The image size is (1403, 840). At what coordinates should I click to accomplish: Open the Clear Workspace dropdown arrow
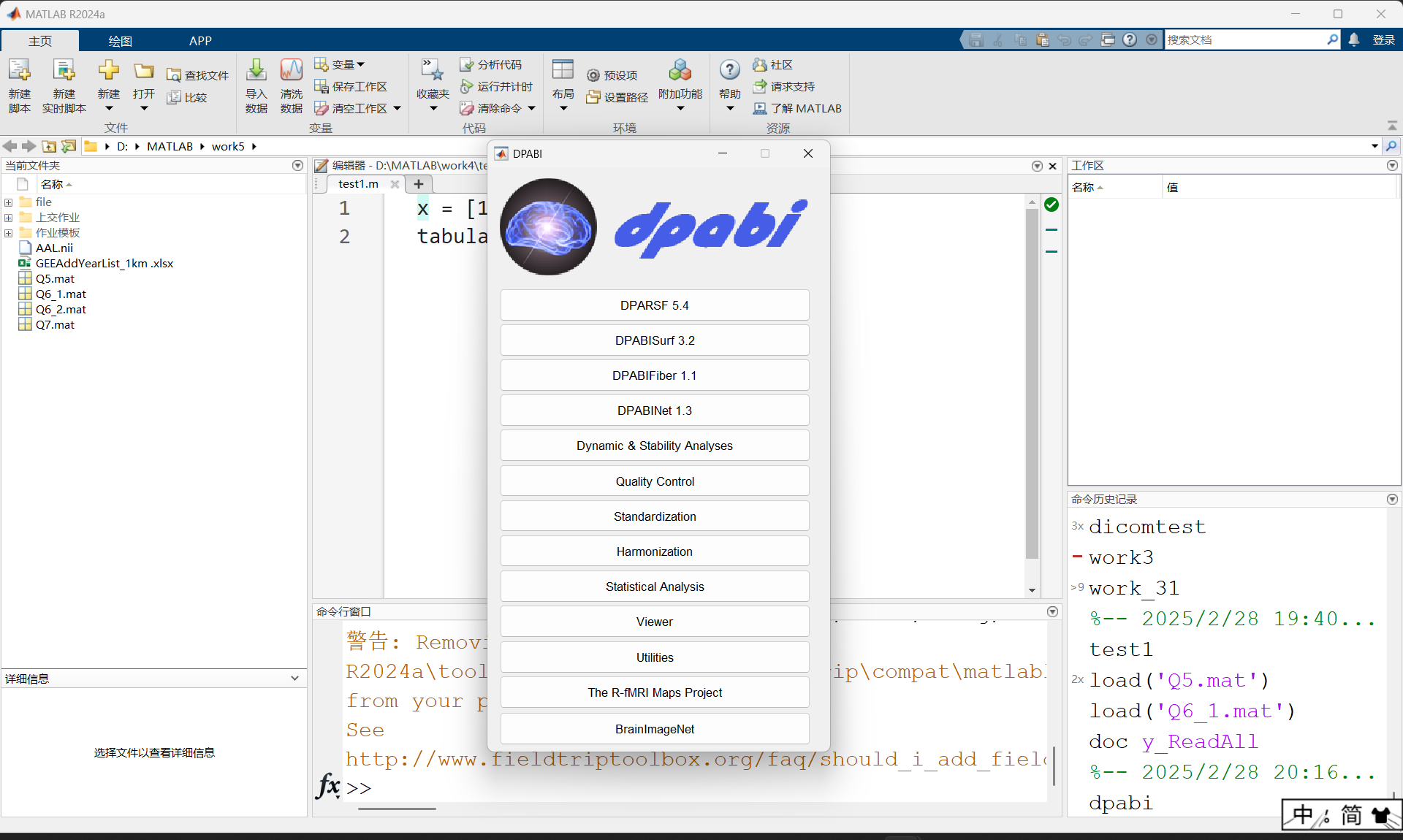coord(398,108)
